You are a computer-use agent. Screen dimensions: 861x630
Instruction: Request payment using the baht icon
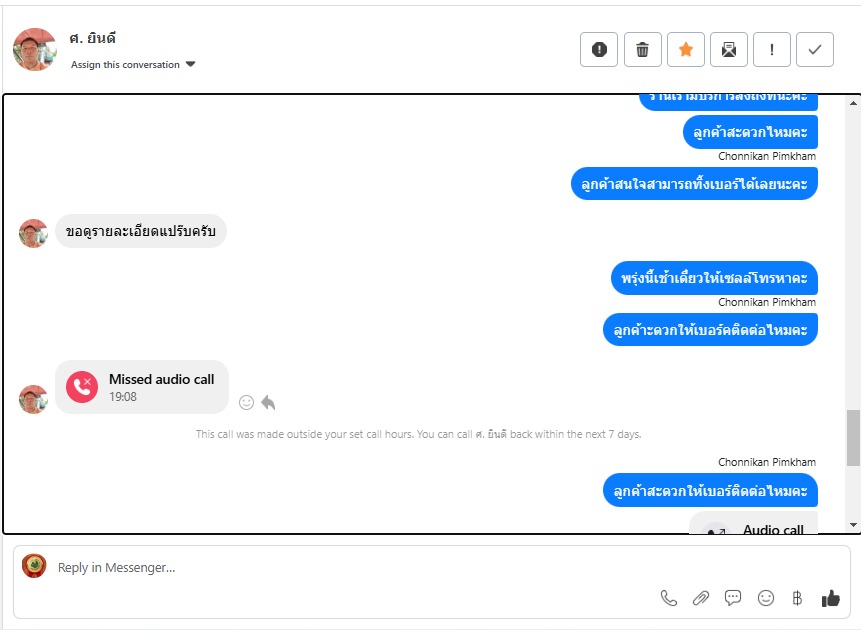pyautogui.click(x=797, y=598)
